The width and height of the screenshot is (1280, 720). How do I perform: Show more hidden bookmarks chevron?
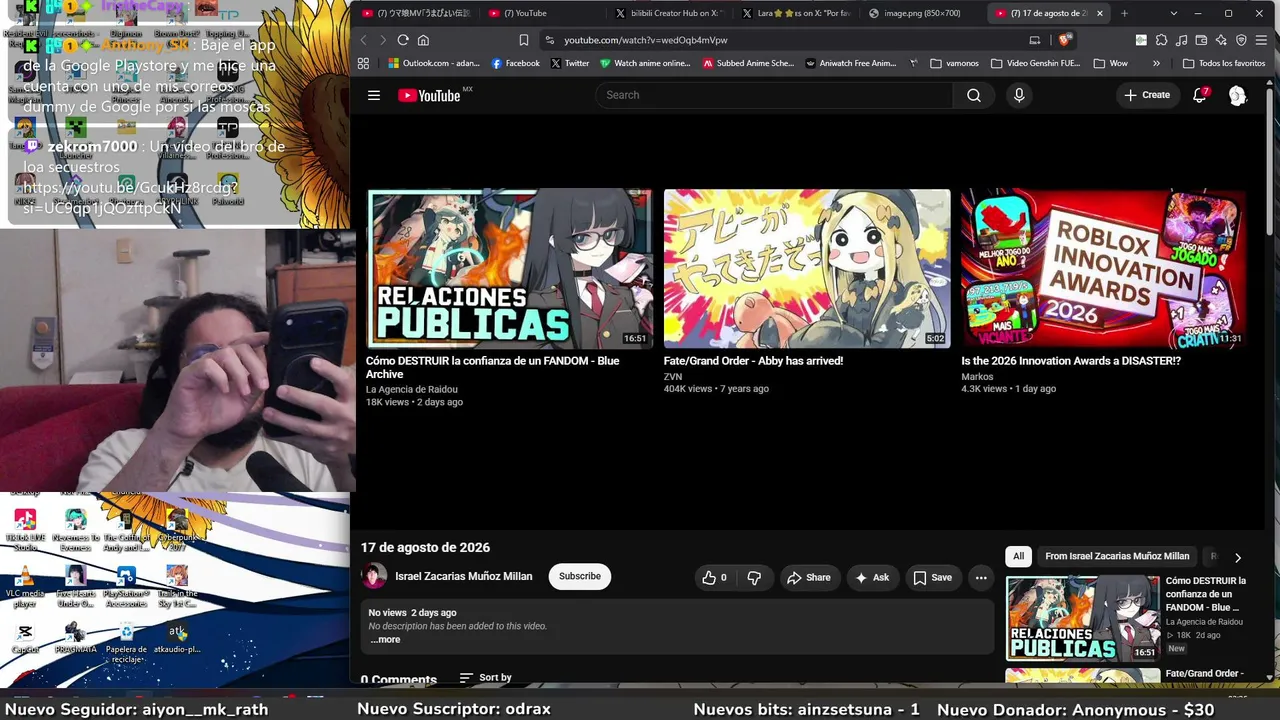coord(1156,63)
